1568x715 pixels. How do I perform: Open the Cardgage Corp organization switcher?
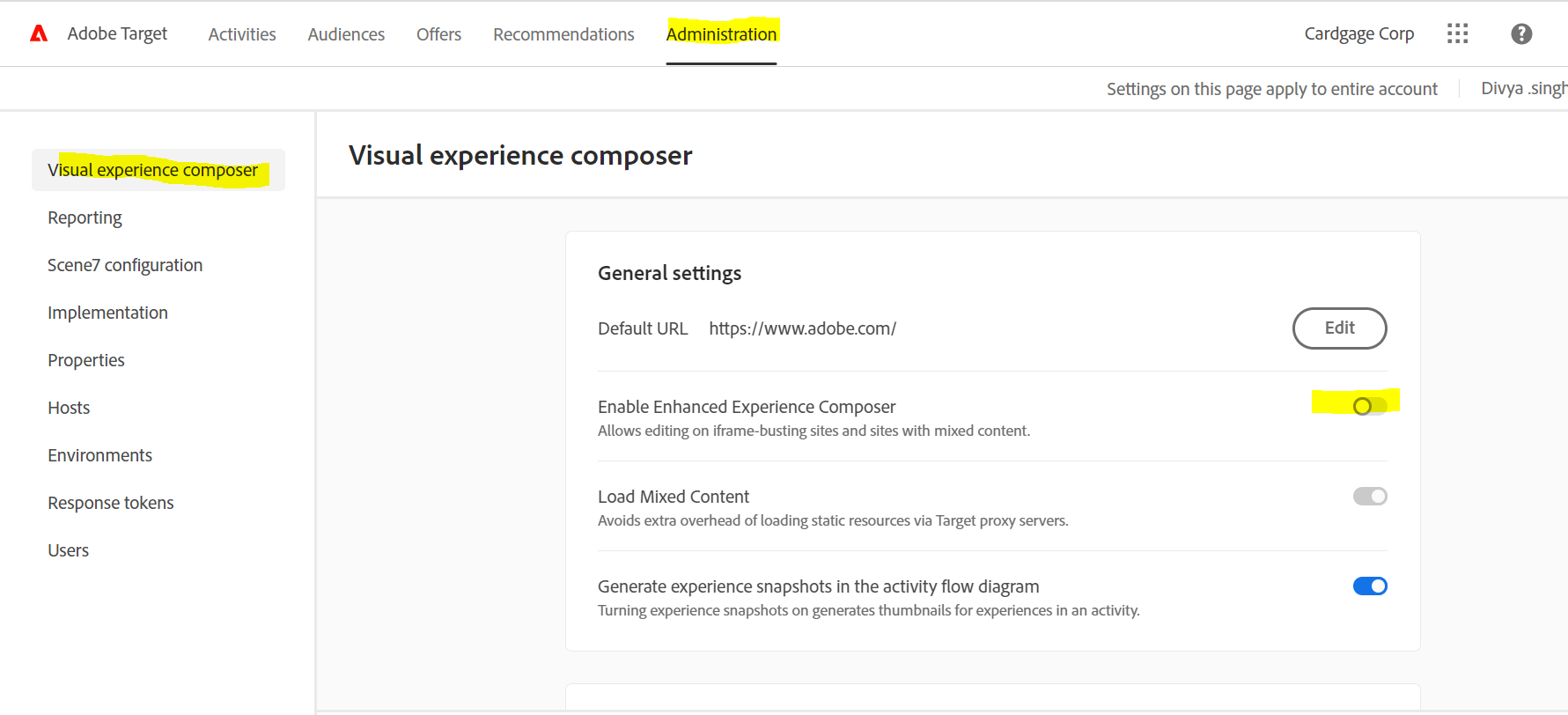1358,33
